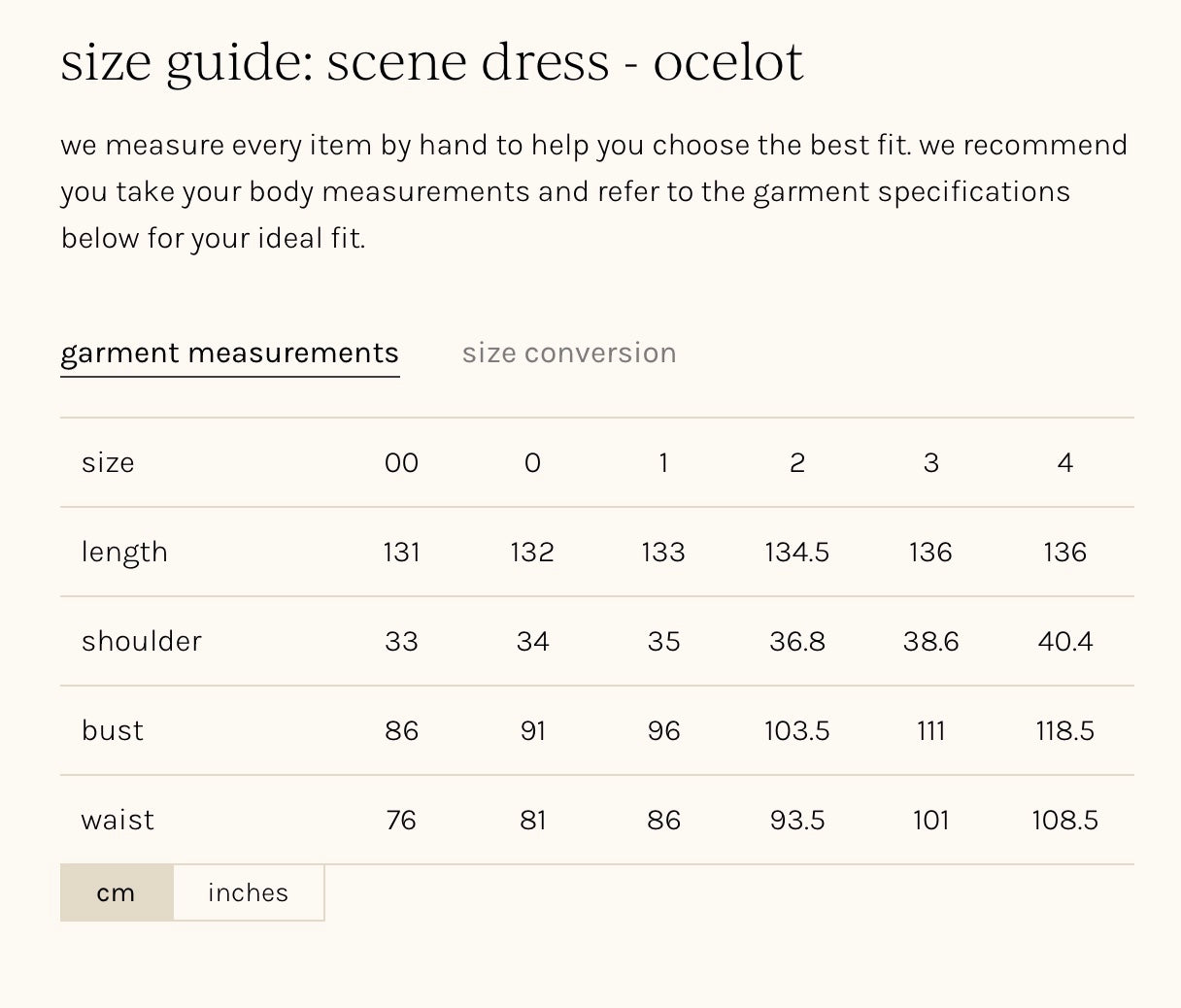This screenshot has width=1181, height=1008.
Task: Click the 131 length value
Action: [401, 552]
